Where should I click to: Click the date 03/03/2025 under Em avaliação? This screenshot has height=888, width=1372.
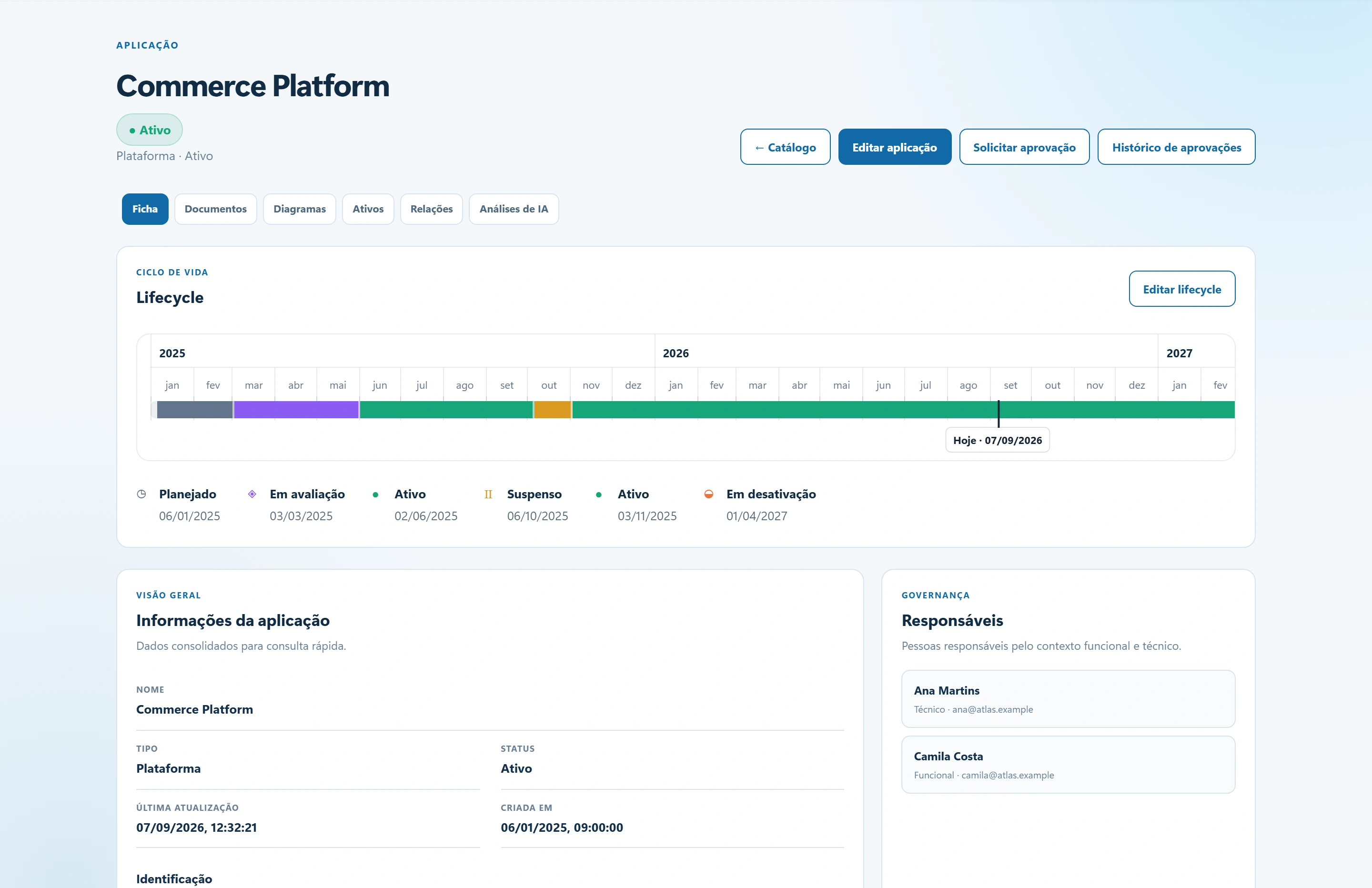(301, 516)
